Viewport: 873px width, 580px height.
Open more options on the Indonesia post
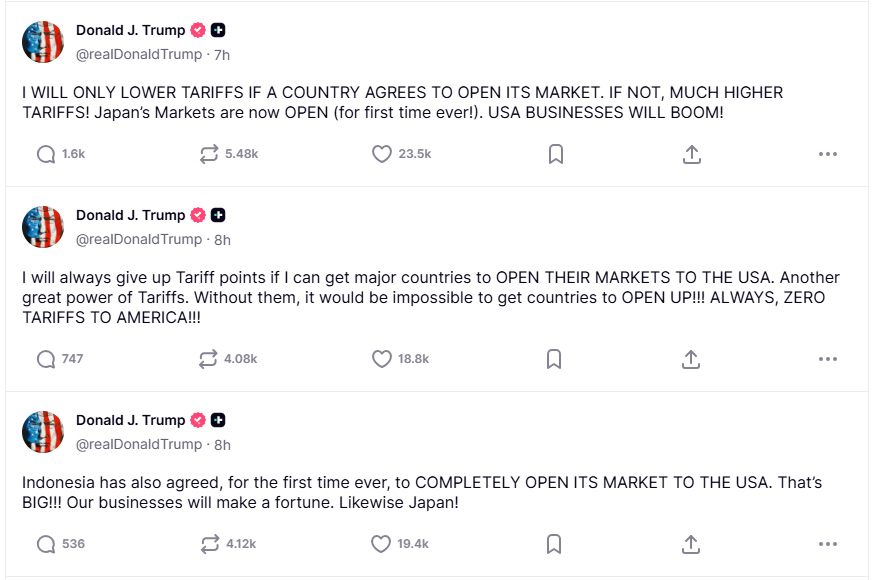coord(827,544)
